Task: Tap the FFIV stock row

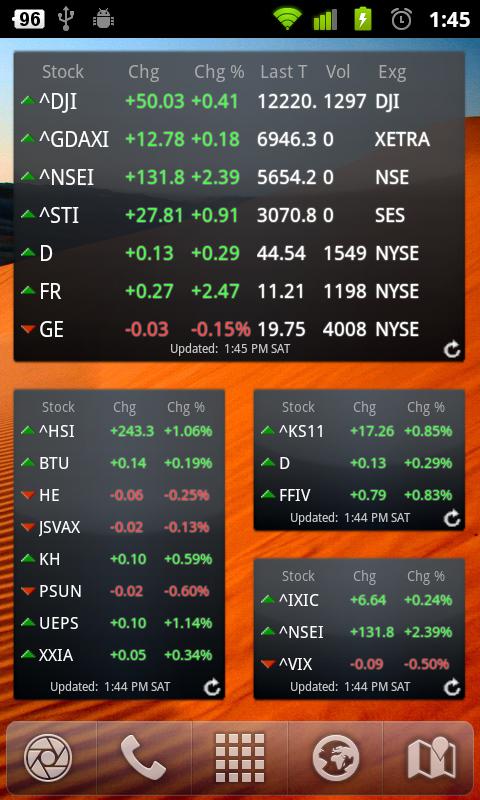Action: (359, 495)
